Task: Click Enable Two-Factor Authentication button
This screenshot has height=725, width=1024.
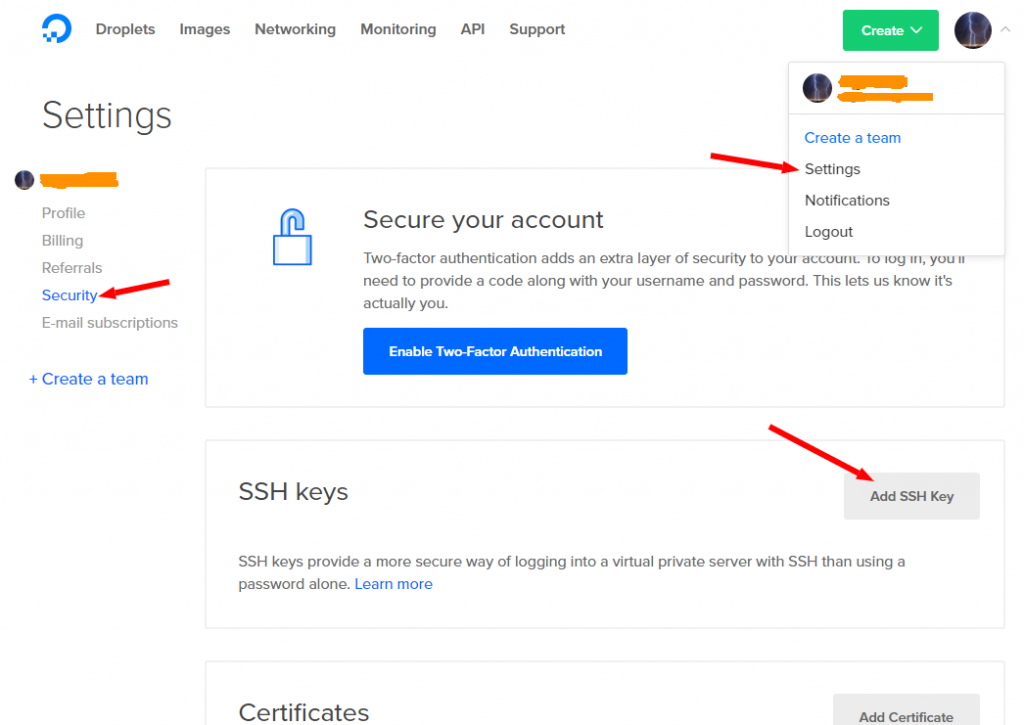Action: point(495,351)
